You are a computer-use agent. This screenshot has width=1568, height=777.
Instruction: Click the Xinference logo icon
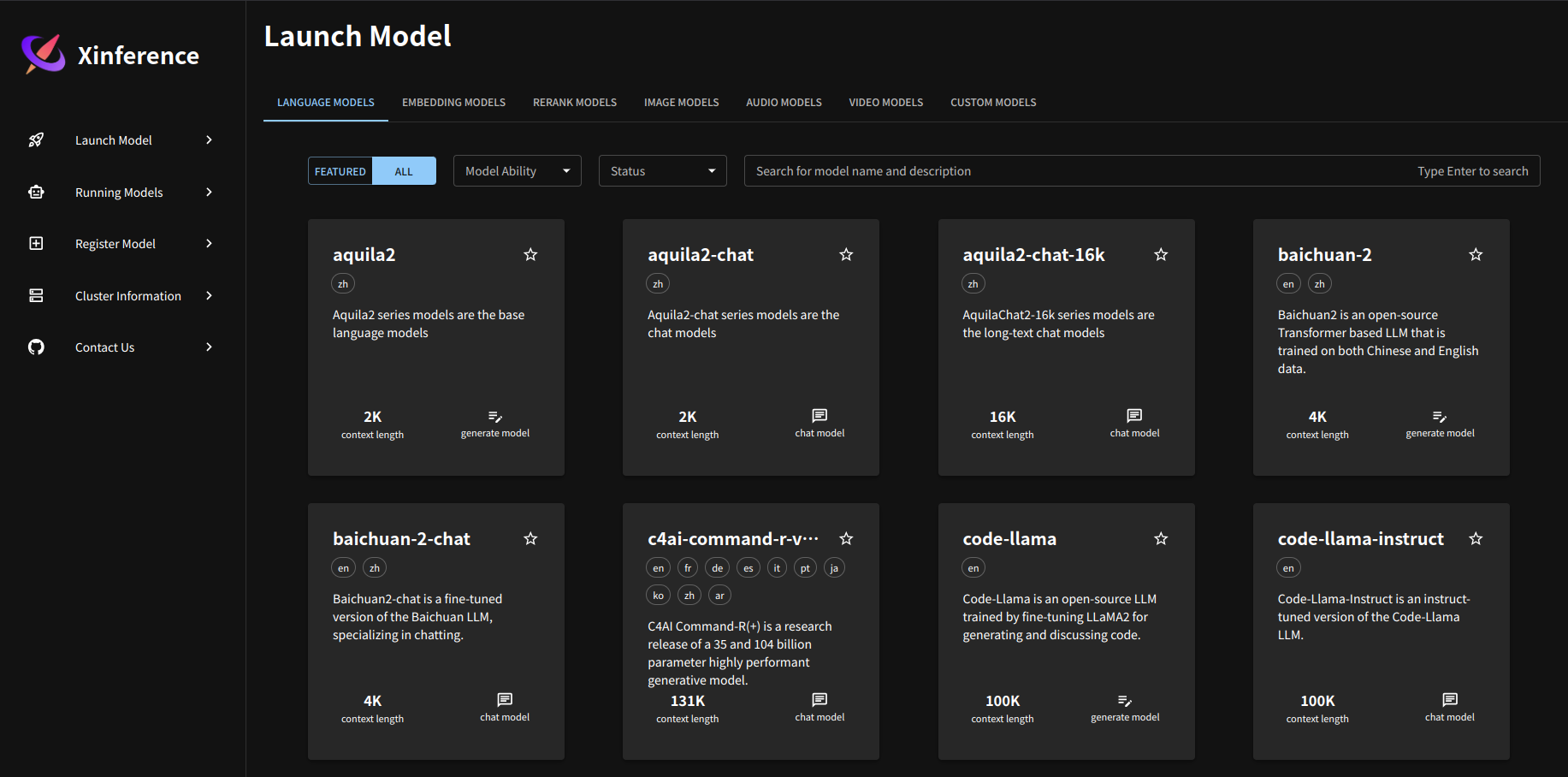[44, 54]
